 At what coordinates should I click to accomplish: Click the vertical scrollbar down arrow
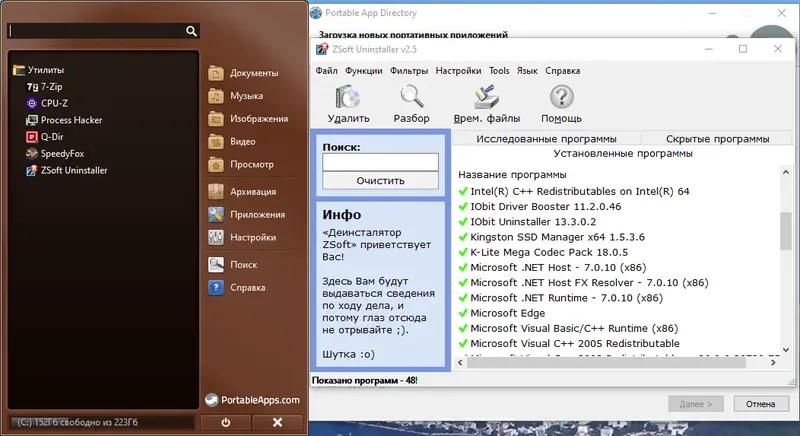(x=786, y=350)
